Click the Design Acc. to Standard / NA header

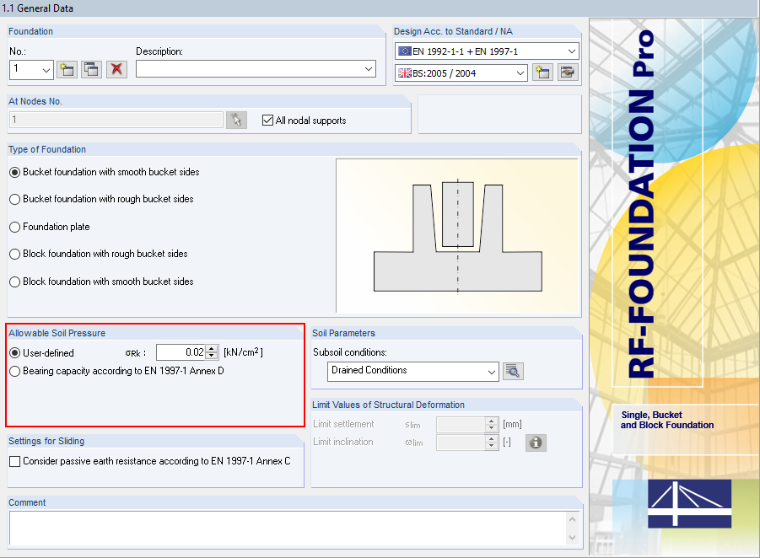(453, 32)
